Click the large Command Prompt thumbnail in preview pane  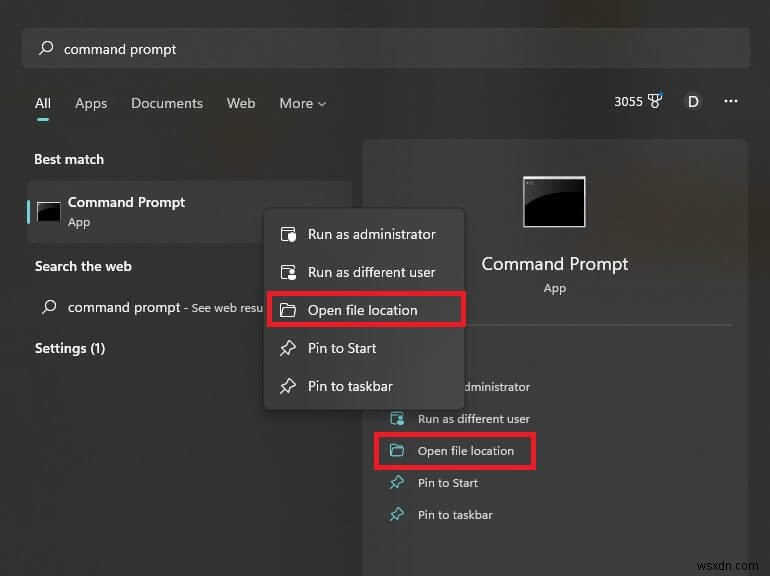click(x=554, y=202)
